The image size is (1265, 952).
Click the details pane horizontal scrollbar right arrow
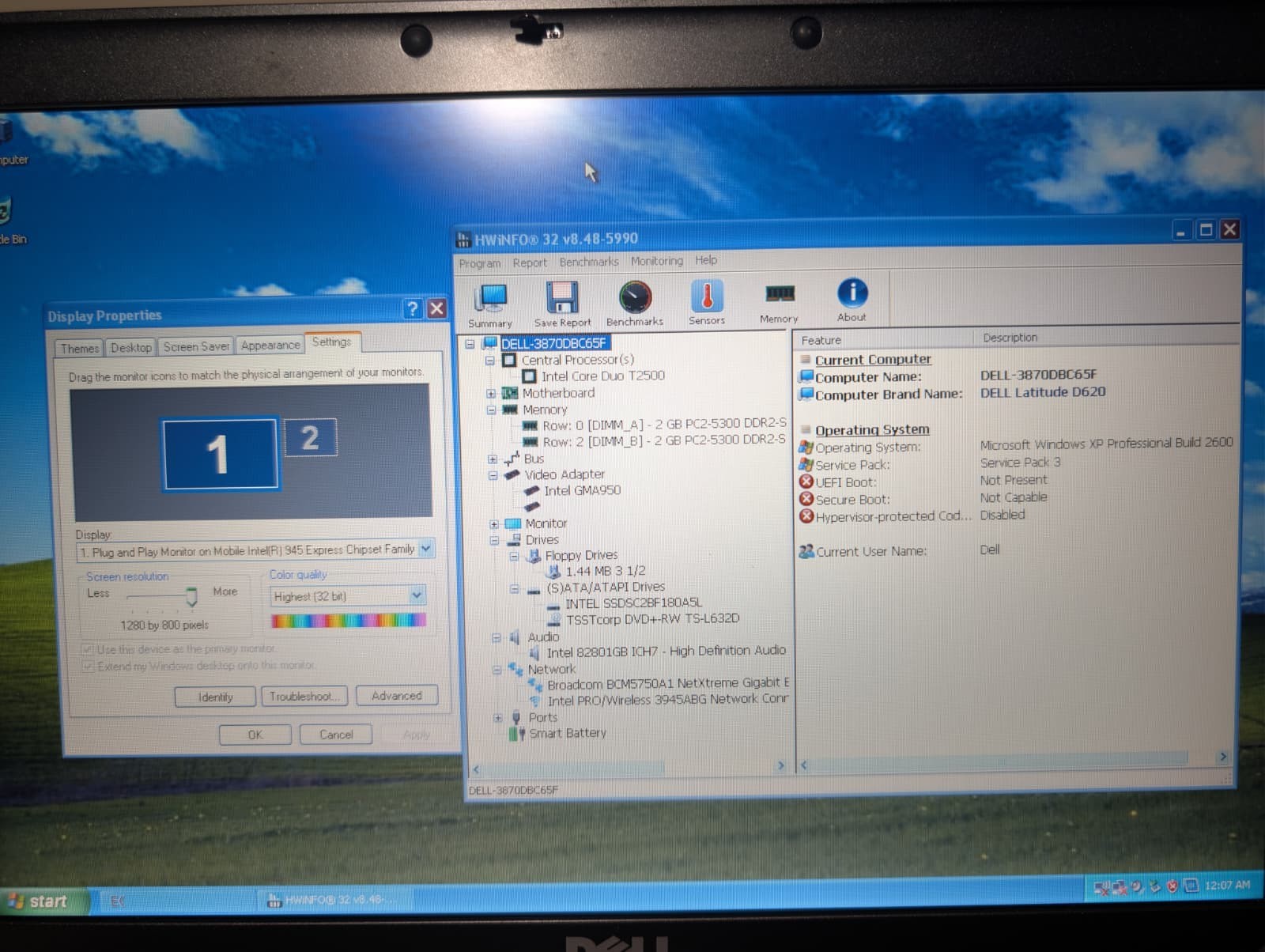pos(1224,757)
